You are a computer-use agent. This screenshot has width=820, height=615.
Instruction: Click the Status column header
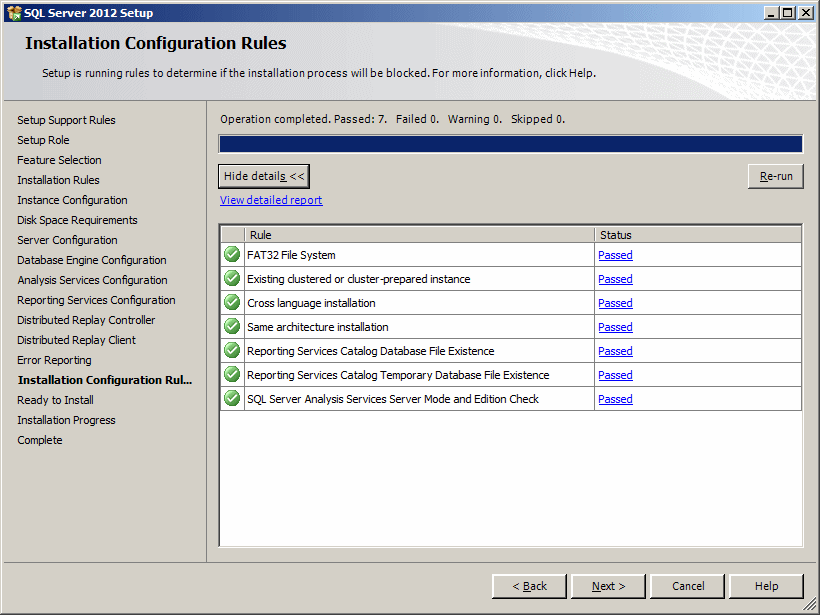(x=698, y=235)
